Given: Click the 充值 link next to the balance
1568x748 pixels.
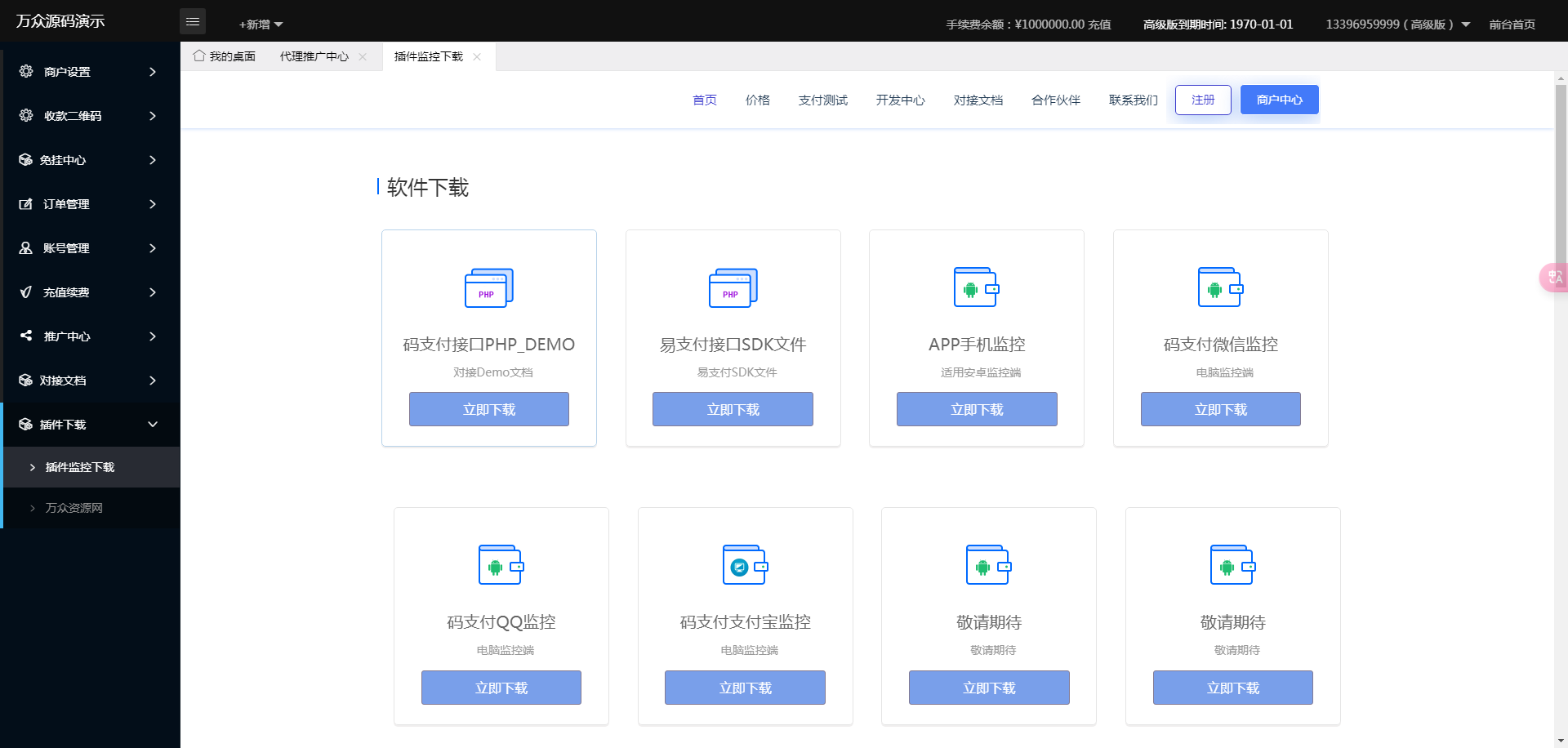Looking at the screenshot, I should (1100, 24).
